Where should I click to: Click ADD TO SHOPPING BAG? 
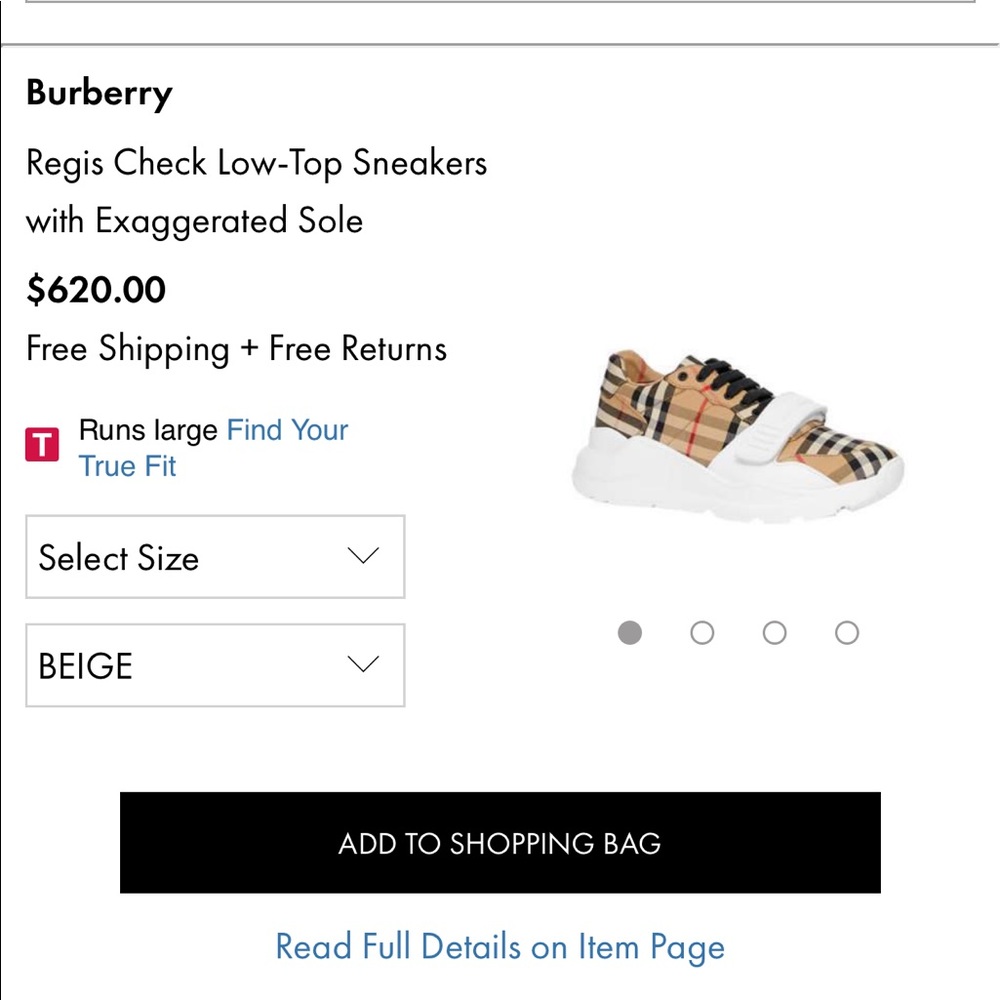pos(500,843)
